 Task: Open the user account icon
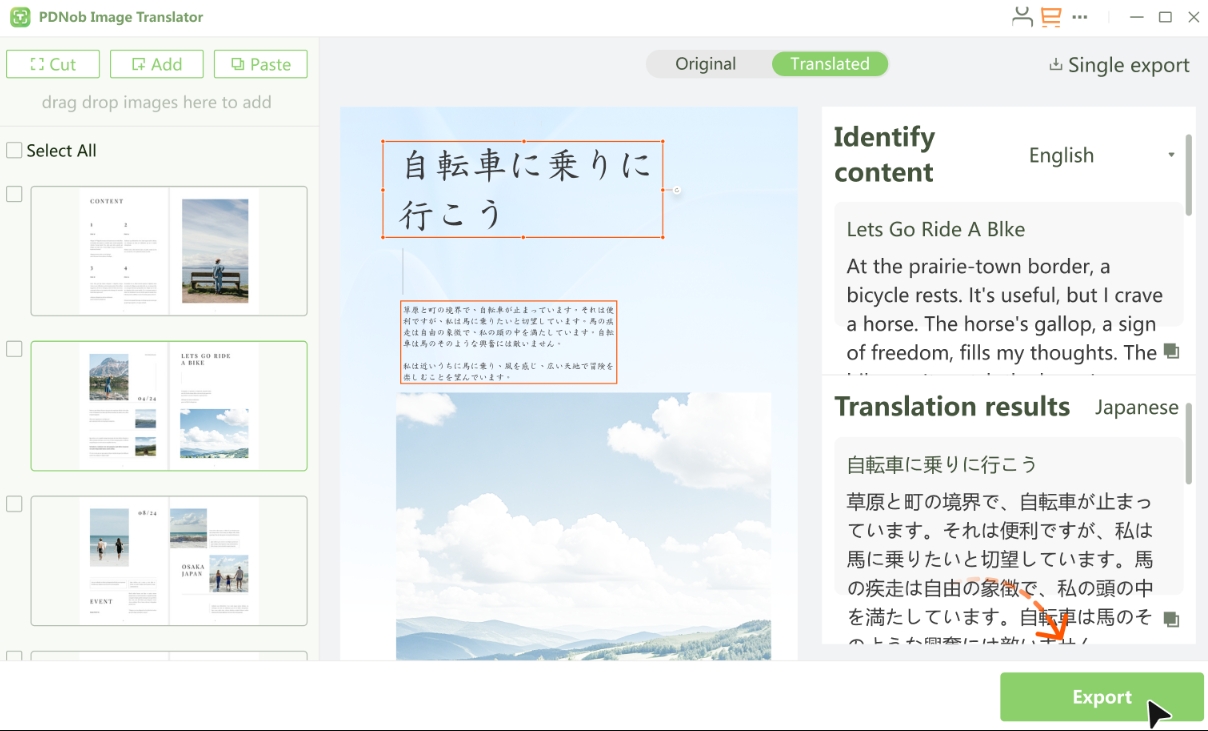coord(1022,17)
